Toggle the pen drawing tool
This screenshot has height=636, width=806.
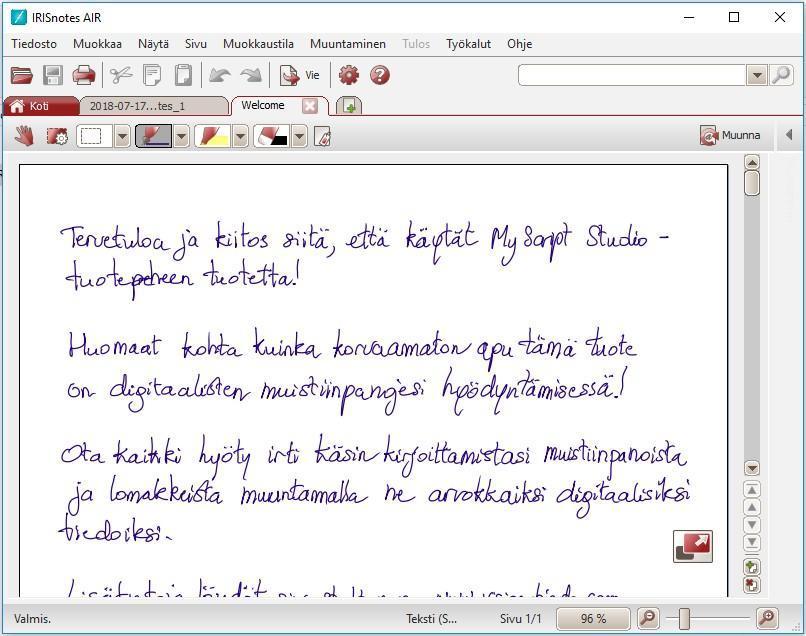coord(153,136)
